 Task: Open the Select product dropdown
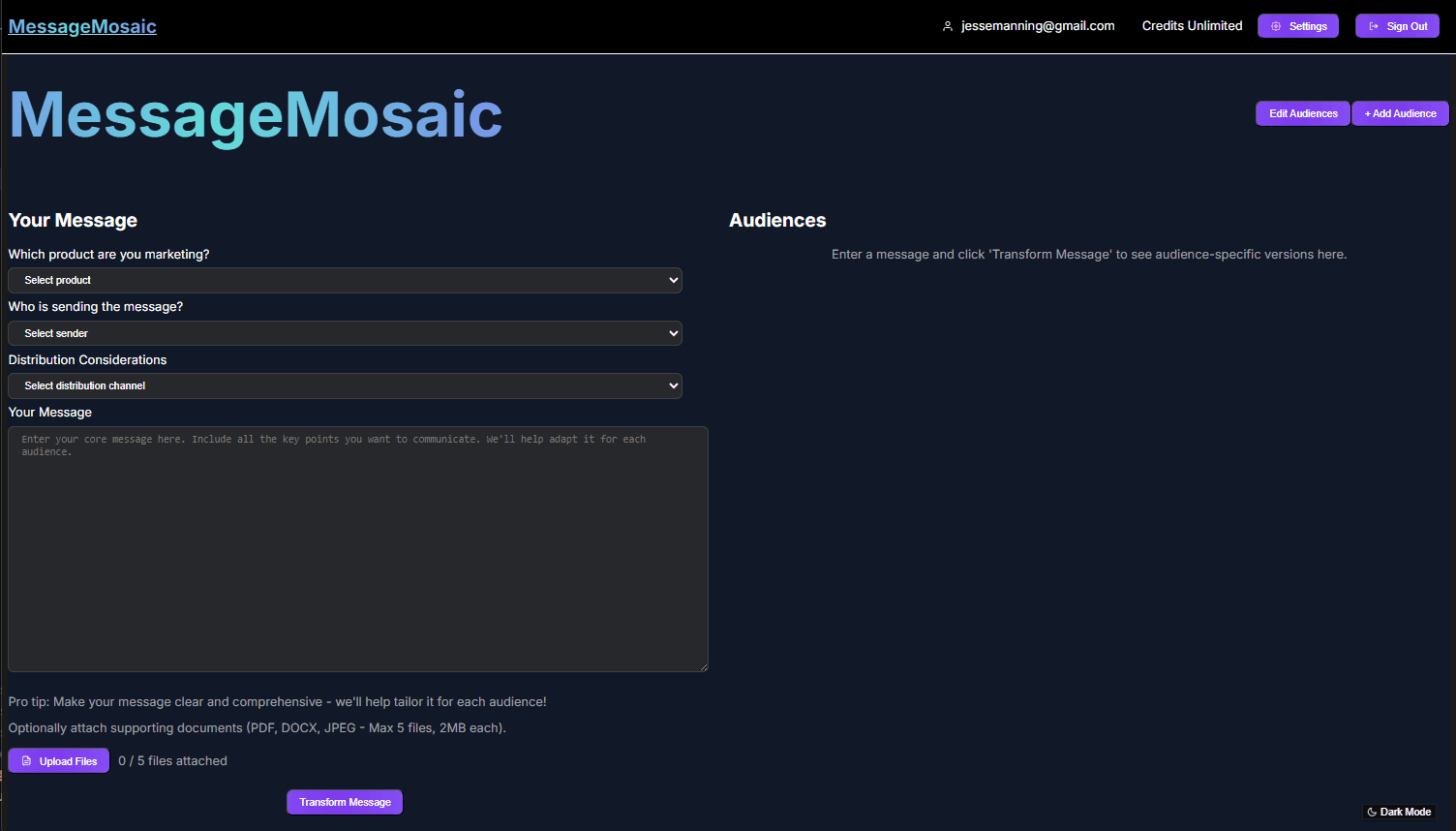(x=344, y=280)
